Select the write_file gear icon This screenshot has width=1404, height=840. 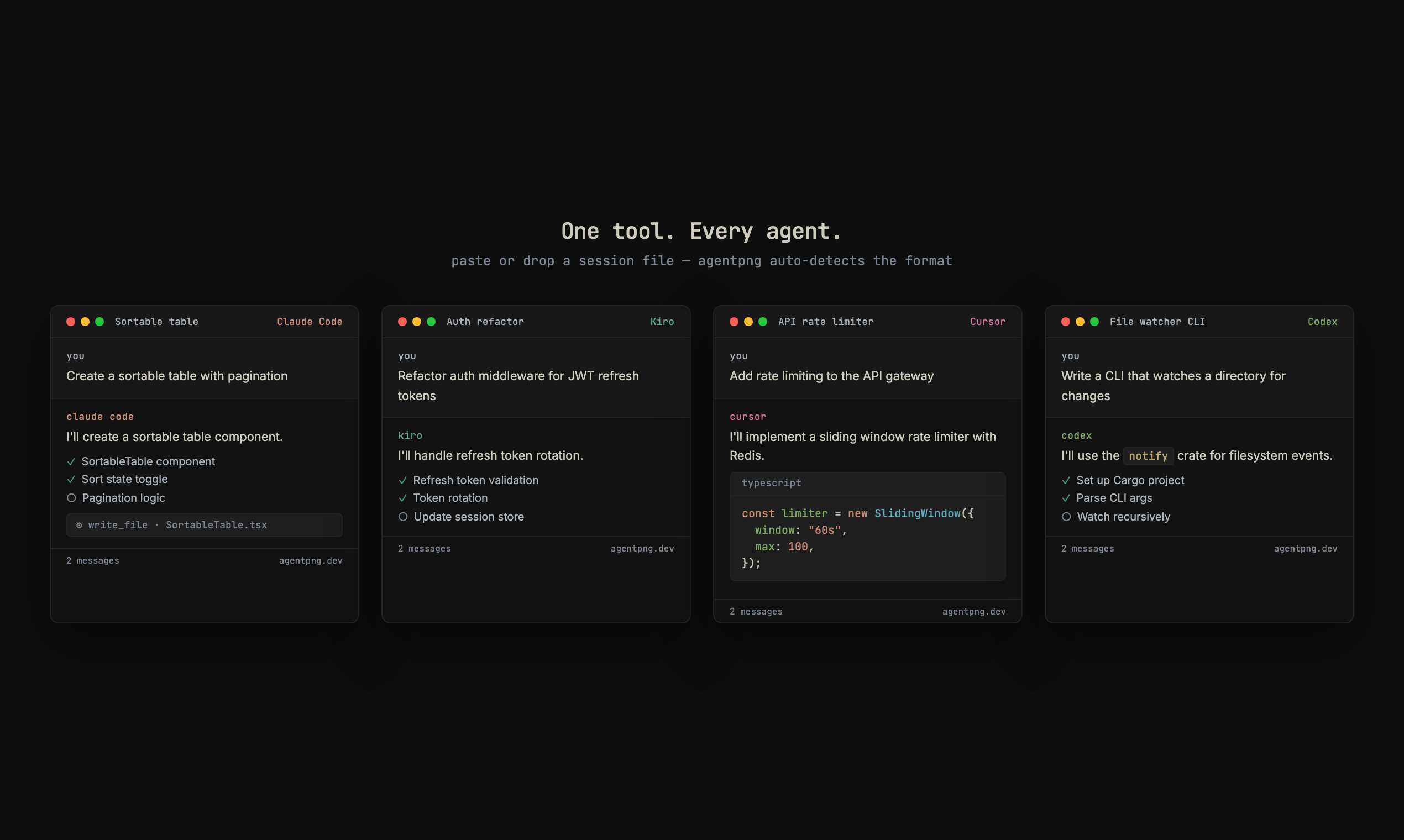(80, 524)
